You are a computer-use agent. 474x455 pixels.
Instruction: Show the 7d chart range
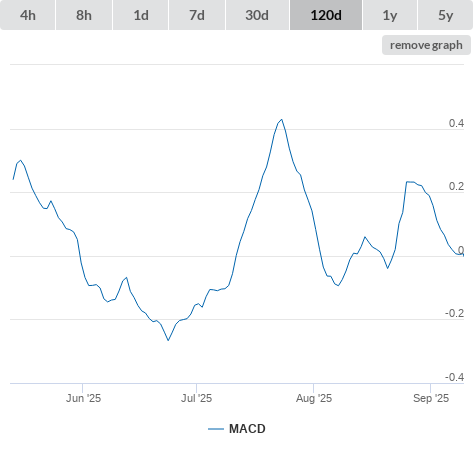click(x=197, y=15)
